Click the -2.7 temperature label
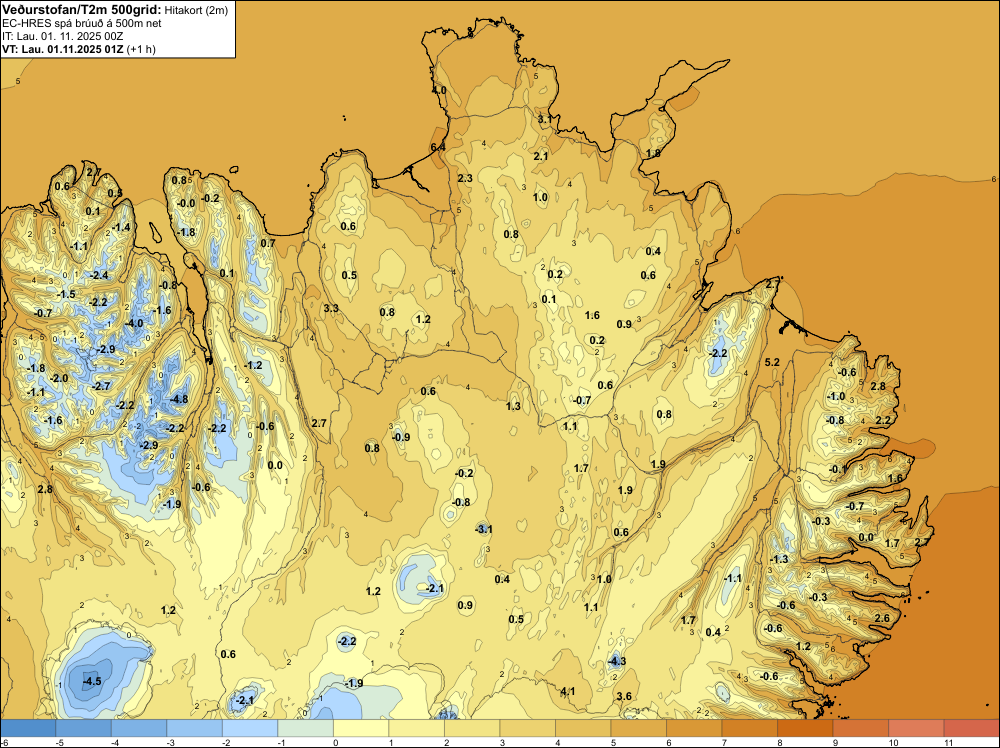Viewport: 1000px width, 748px height. (x=101, y=386)
